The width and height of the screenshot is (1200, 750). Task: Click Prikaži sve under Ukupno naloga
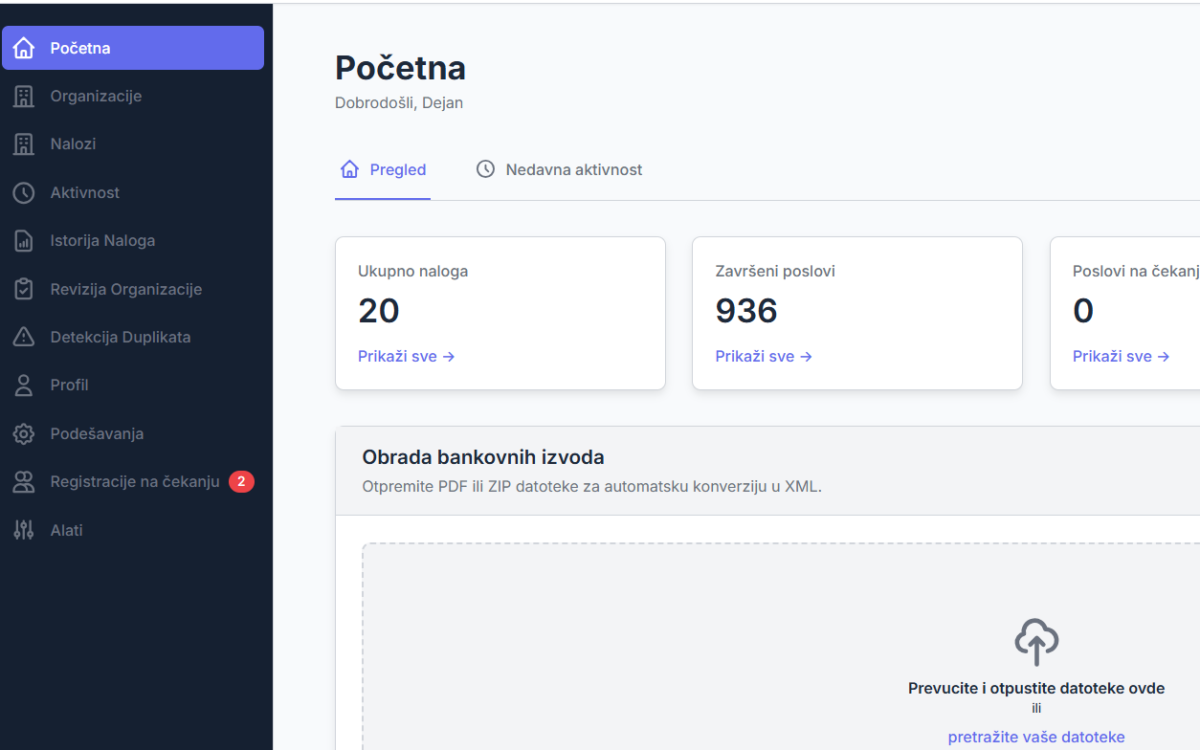[x=406, y=356]
